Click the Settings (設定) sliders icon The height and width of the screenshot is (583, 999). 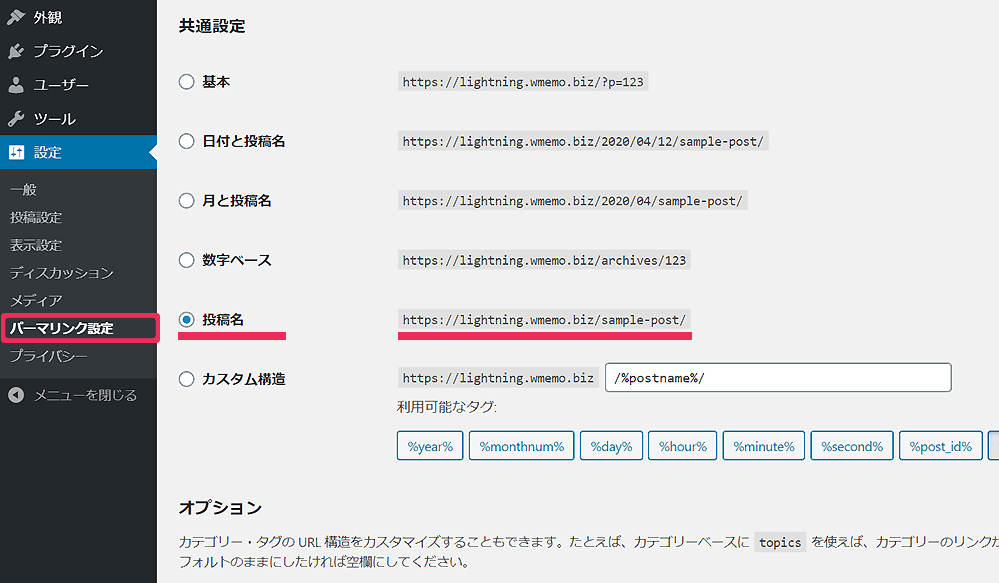16,153
